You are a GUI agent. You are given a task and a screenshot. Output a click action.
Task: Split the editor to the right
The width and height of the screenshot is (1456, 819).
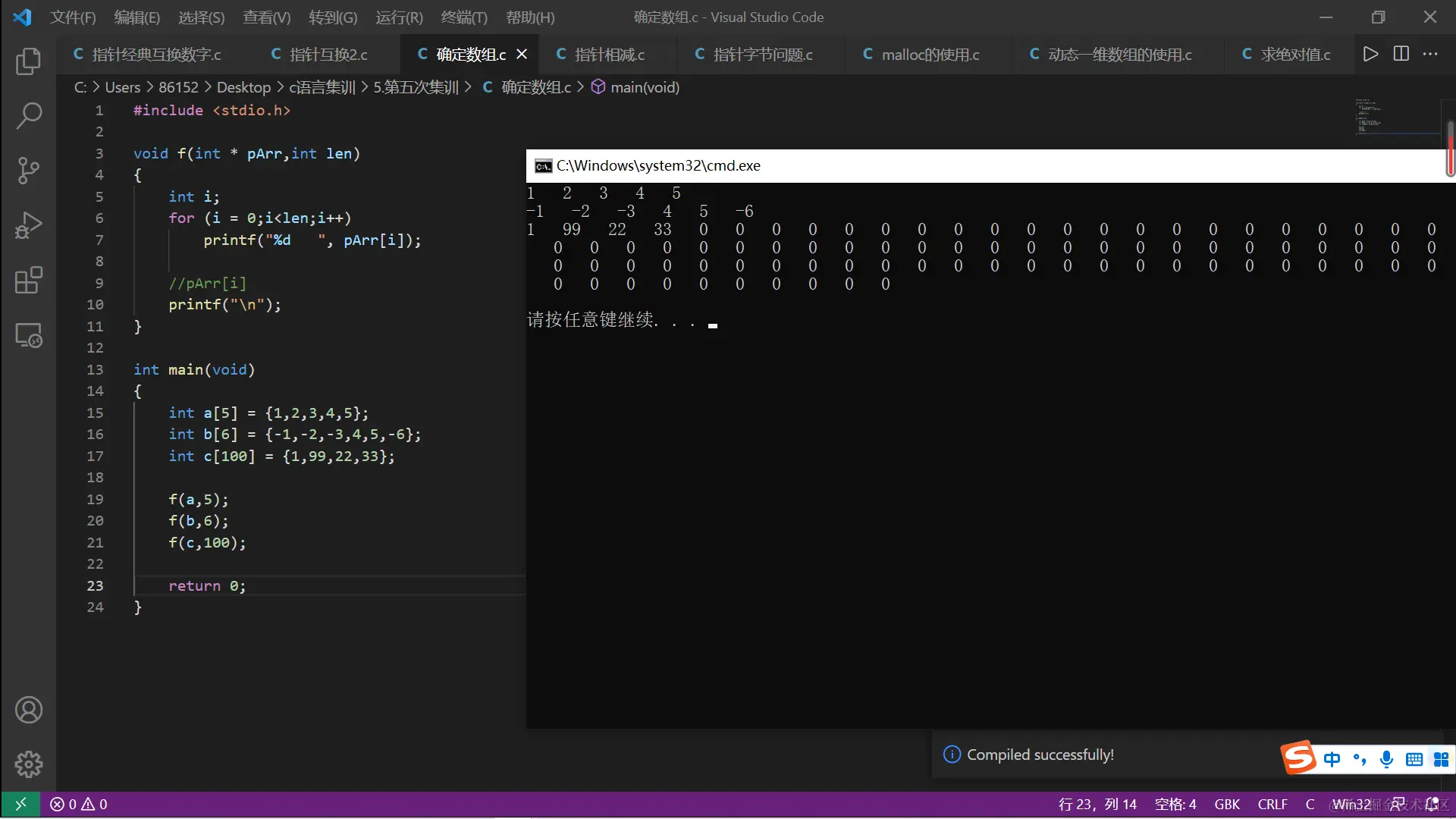pyautogui.click(x=1401, y=54)
